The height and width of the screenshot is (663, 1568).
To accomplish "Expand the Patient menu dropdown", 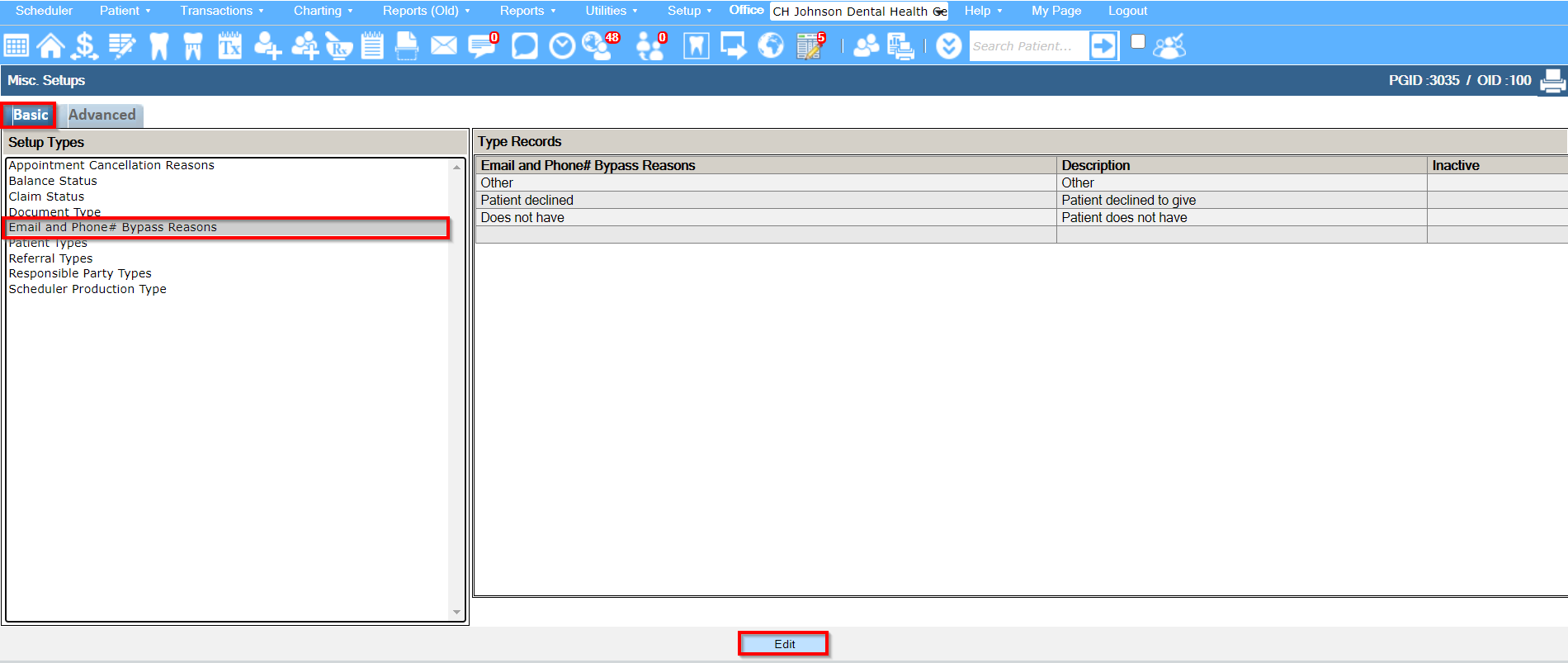I will (x=125, y=11).
